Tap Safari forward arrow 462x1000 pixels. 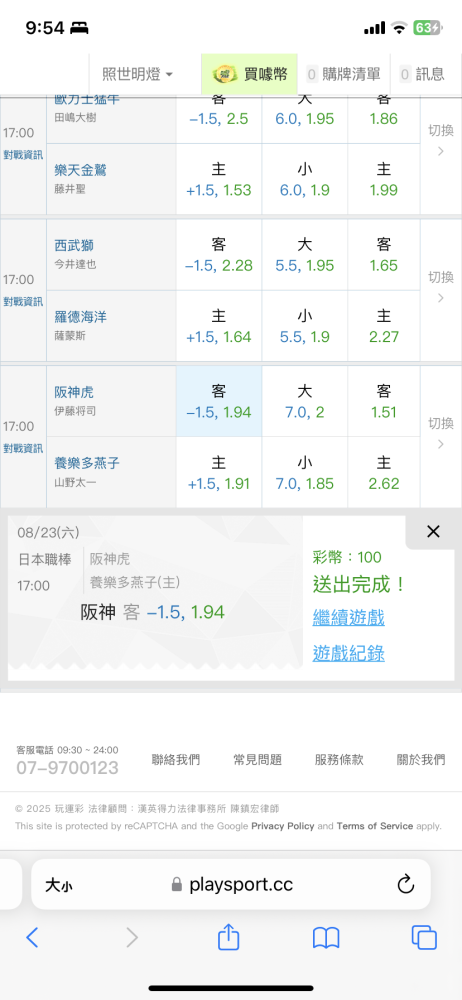(132, 937)
